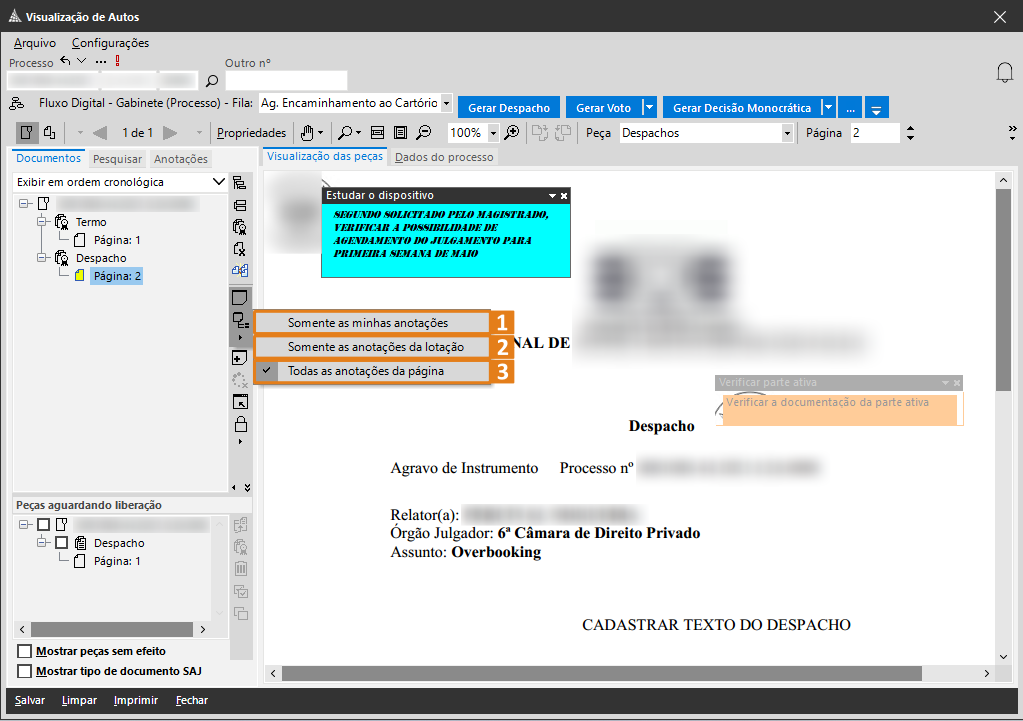Open the Peça Despachos dropdown
Image resolution: width=1023 pixels, height=721 pixels.
click(787, 133)
